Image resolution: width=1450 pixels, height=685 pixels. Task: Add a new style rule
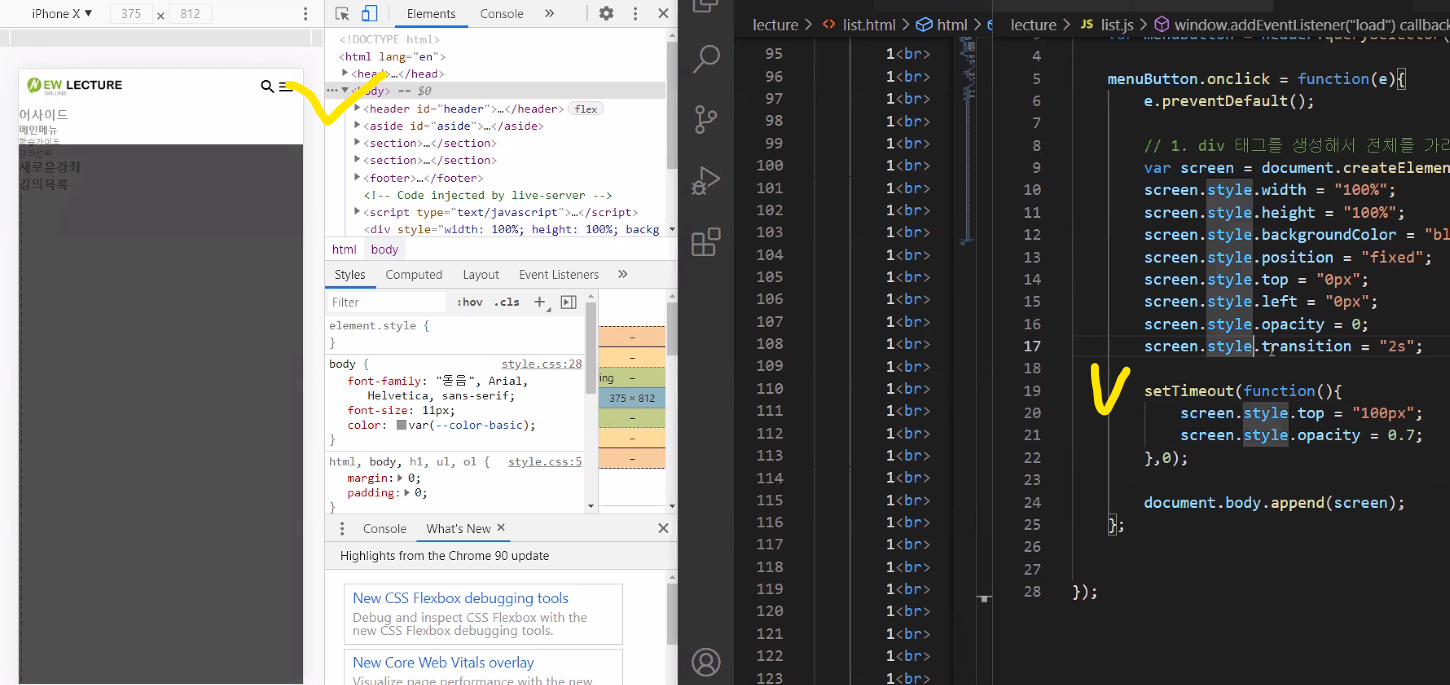540,302
